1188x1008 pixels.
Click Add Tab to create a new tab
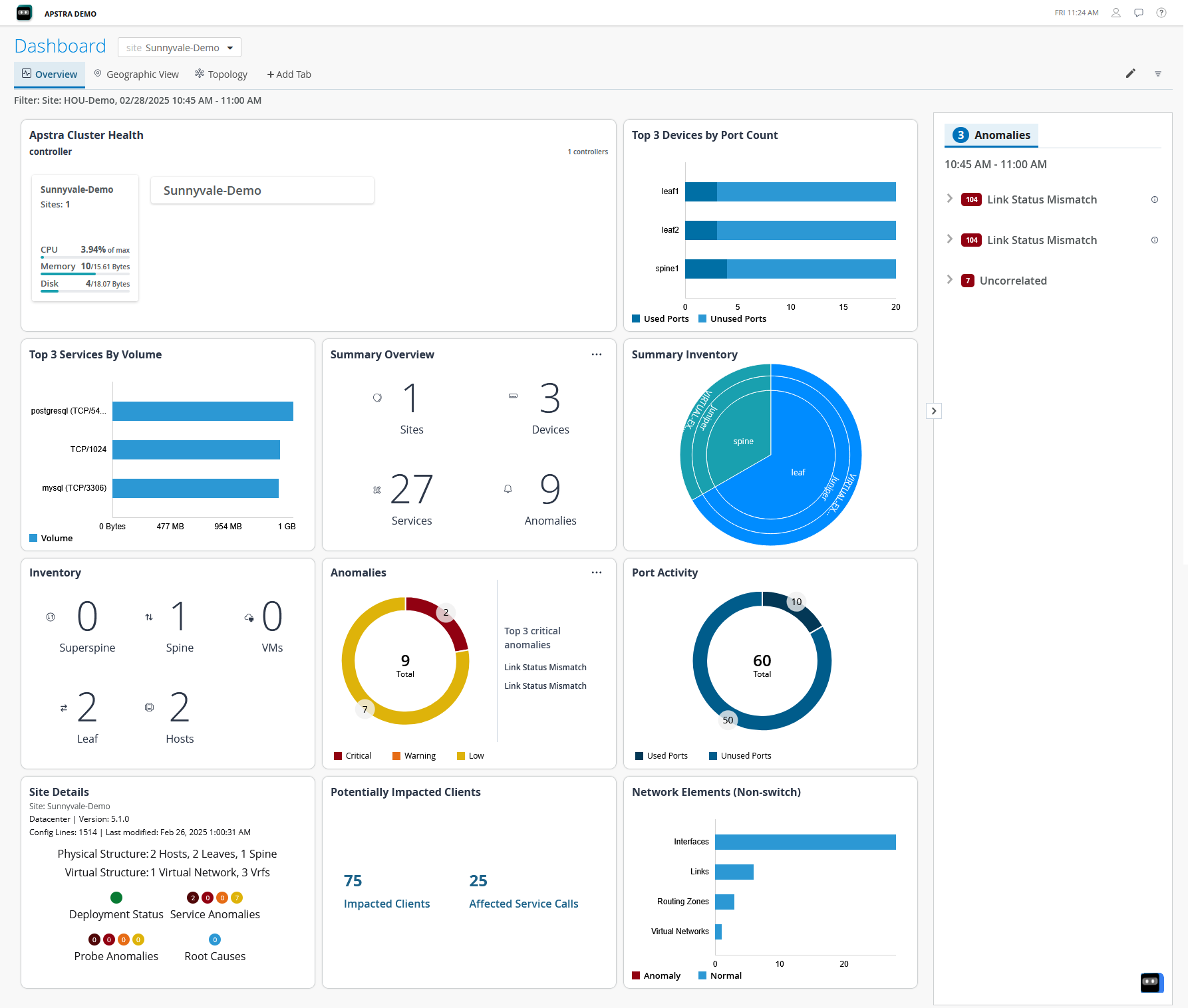[x=289, y=74]
